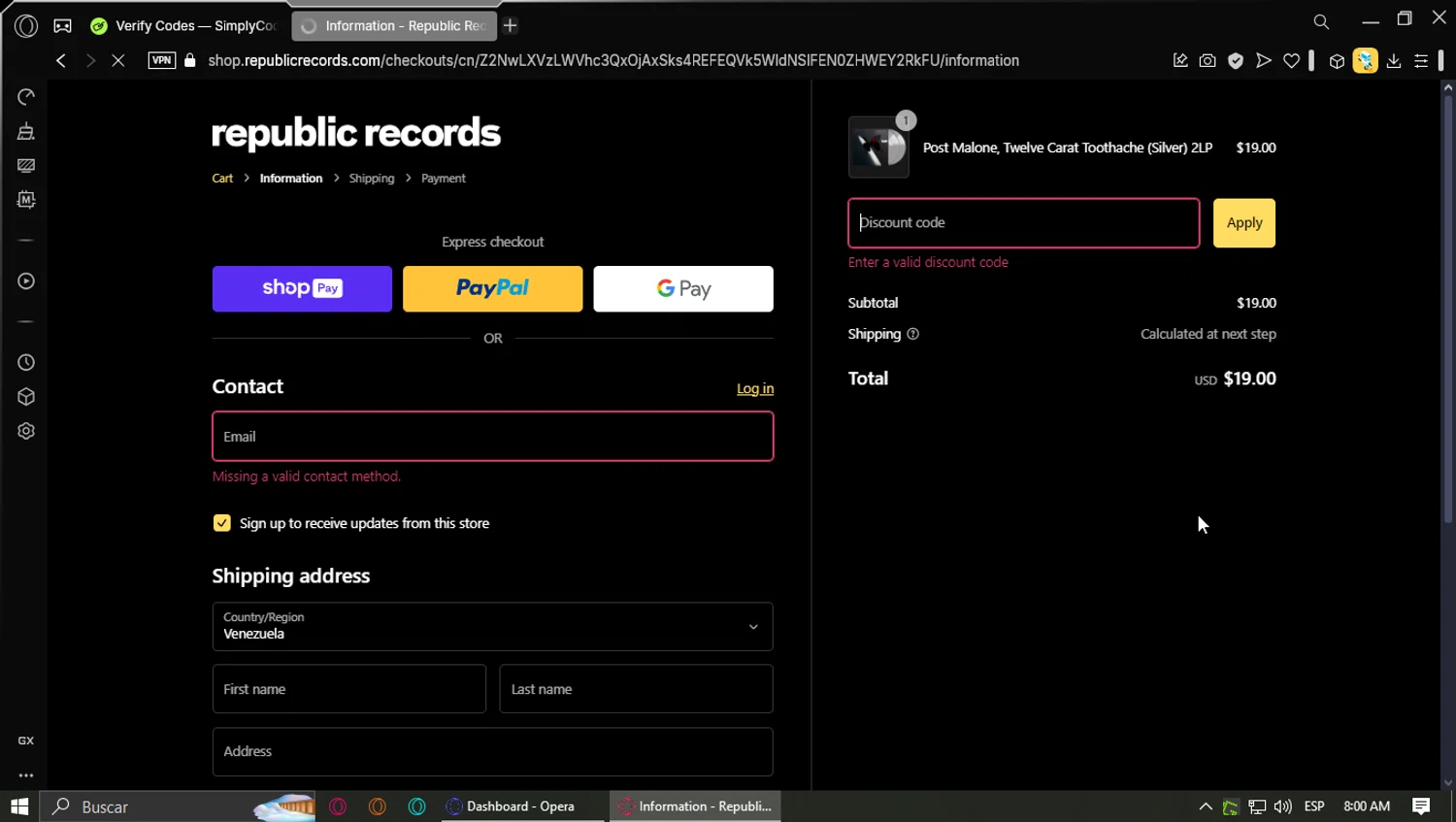
Task: Go to Cart breadcrumb link
Action: point(222,179)
